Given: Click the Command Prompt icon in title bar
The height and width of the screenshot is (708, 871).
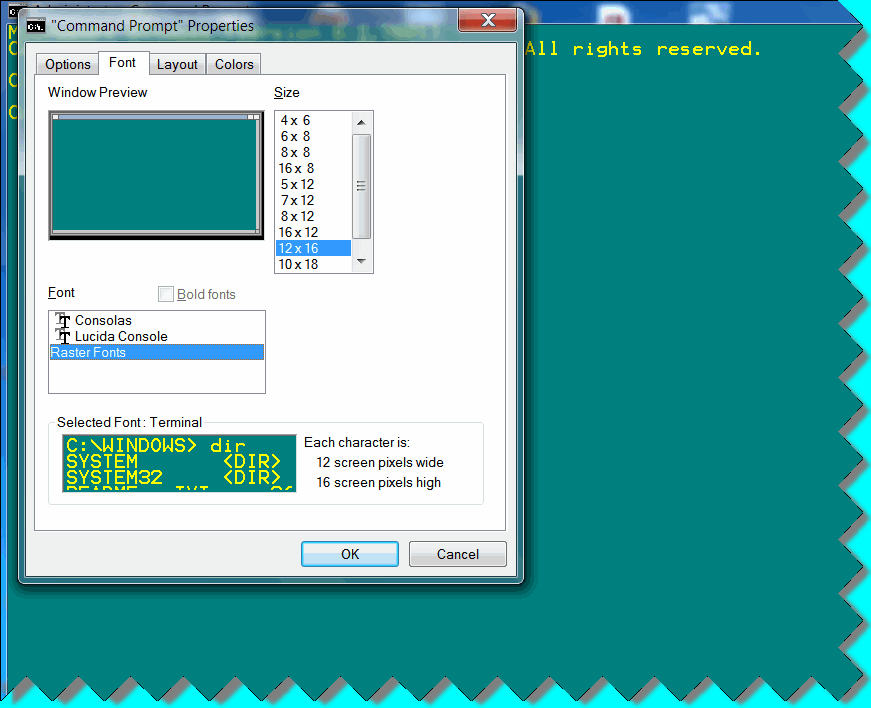Looking at the screenshot, I should [36, 26].
